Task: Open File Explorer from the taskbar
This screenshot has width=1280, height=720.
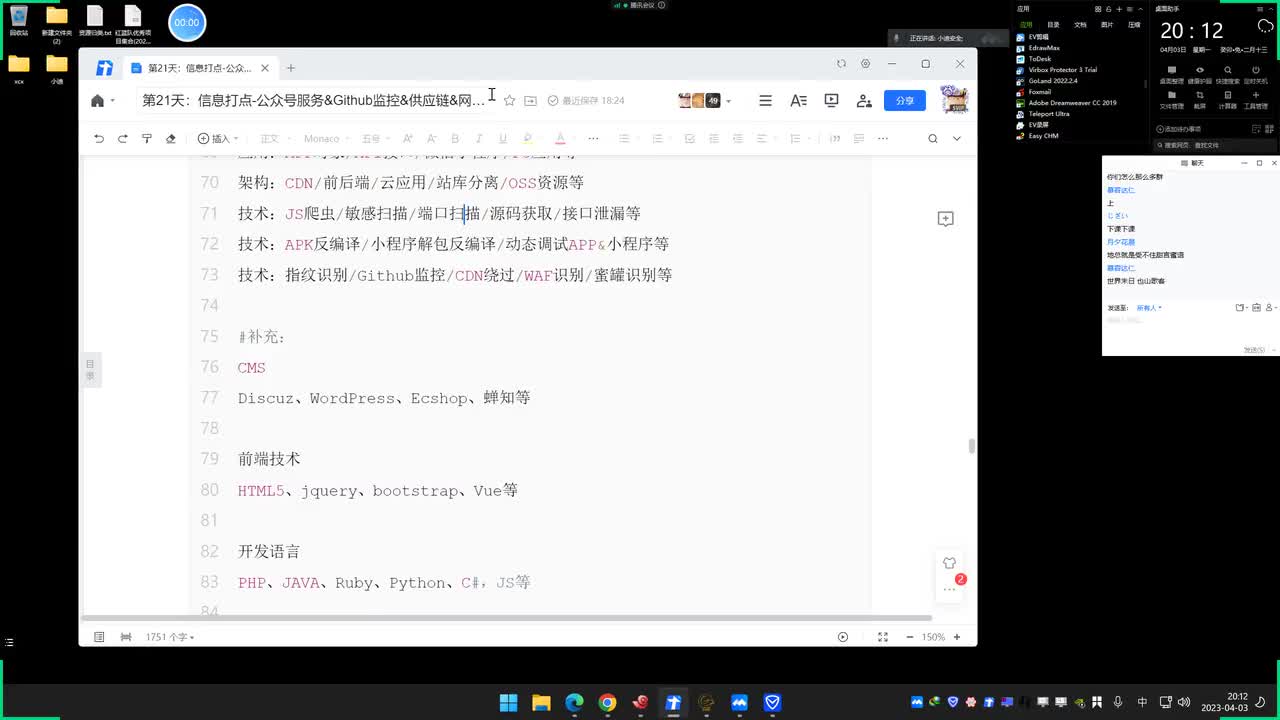Action: point(541,703)
